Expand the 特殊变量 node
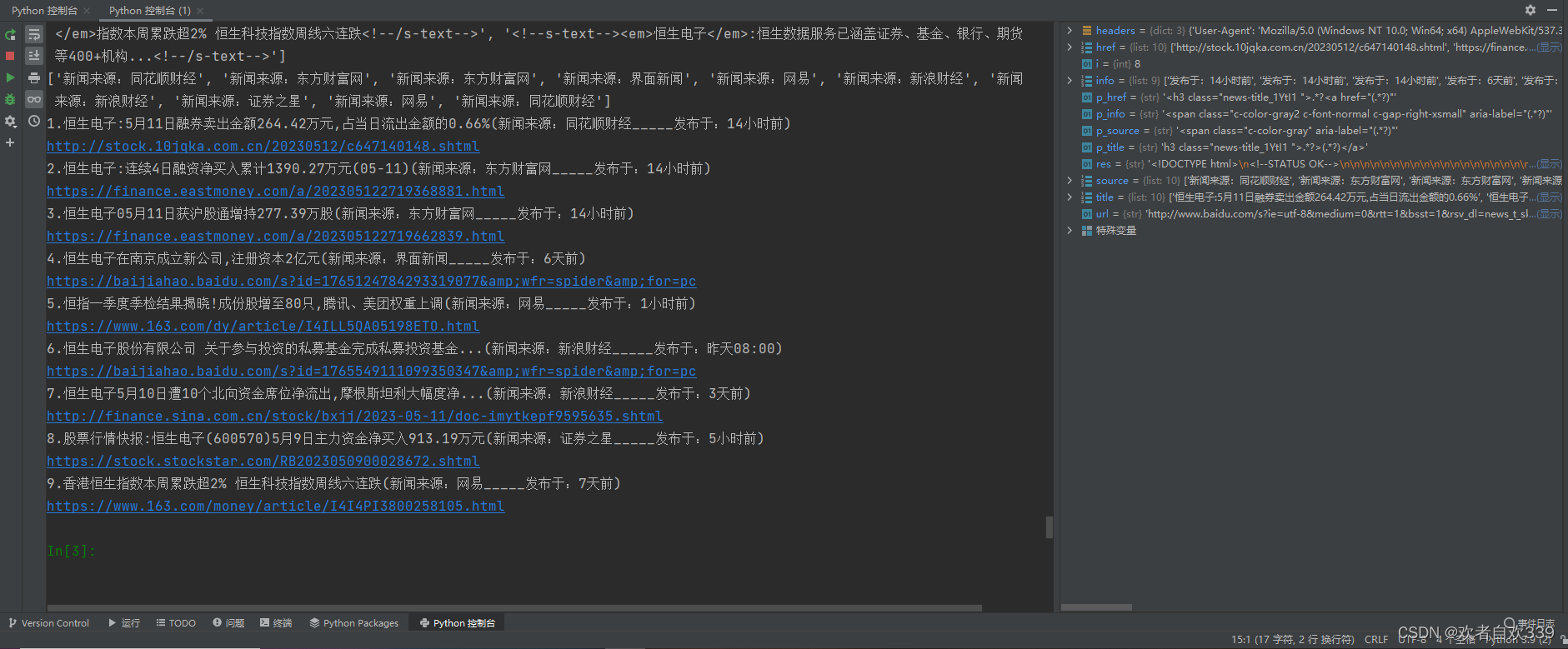1568x649 pixels. point(1070,231)
